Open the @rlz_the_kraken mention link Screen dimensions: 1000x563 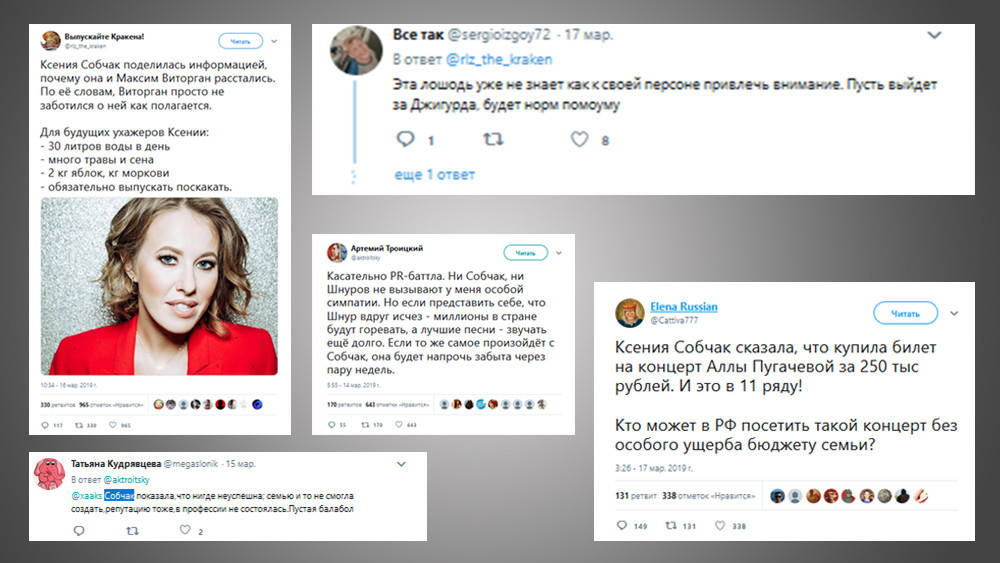click(x=499, y=59)
